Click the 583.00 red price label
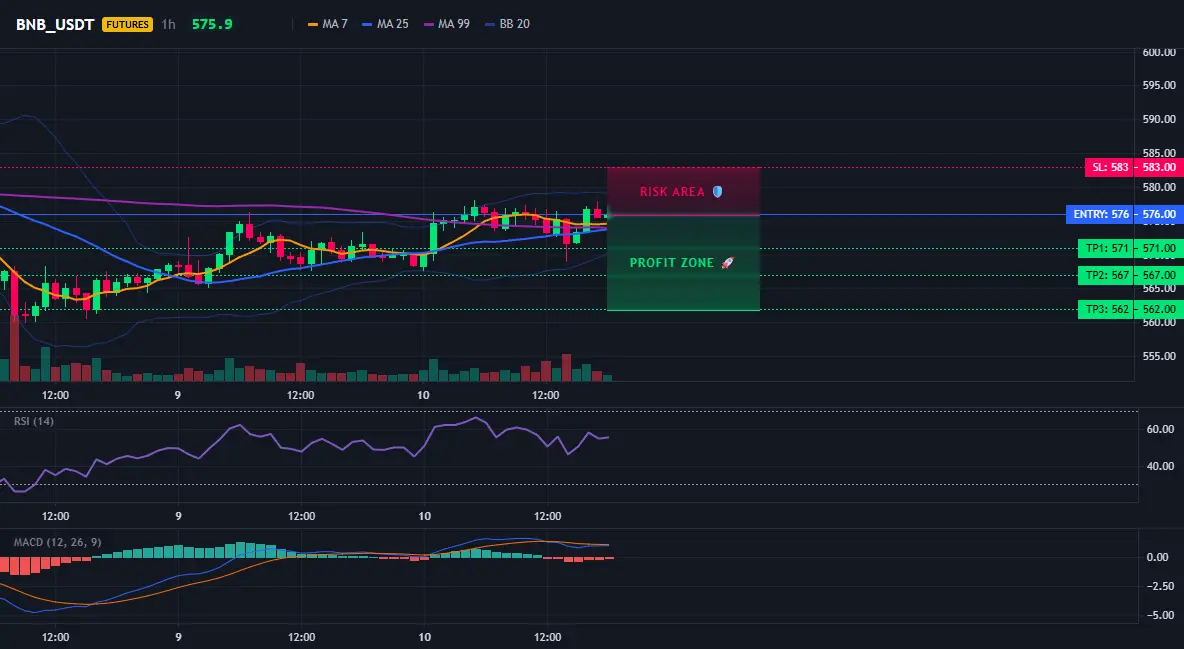 [x=1159, y=167]
